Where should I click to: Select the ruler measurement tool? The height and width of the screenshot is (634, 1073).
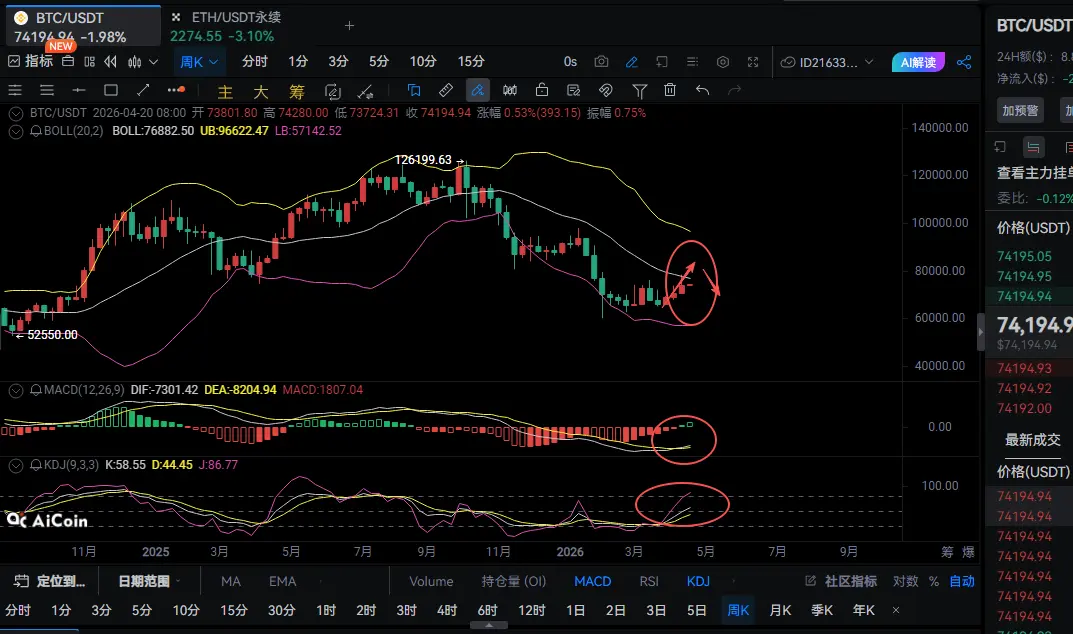click(445, 90)
